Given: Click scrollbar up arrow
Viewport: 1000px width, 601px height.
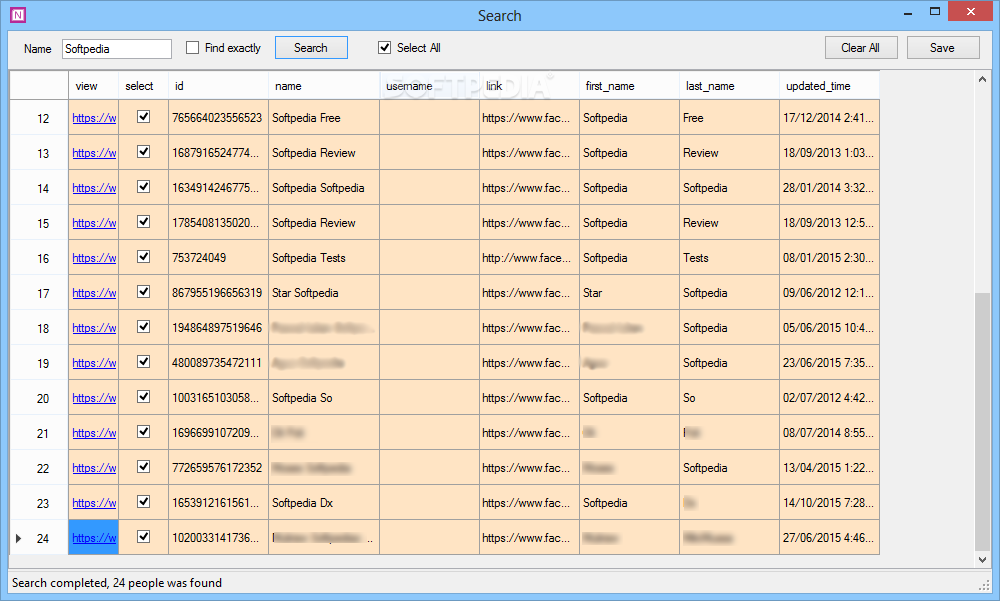Looking at the screenshot, I should [x=982, y=79].
